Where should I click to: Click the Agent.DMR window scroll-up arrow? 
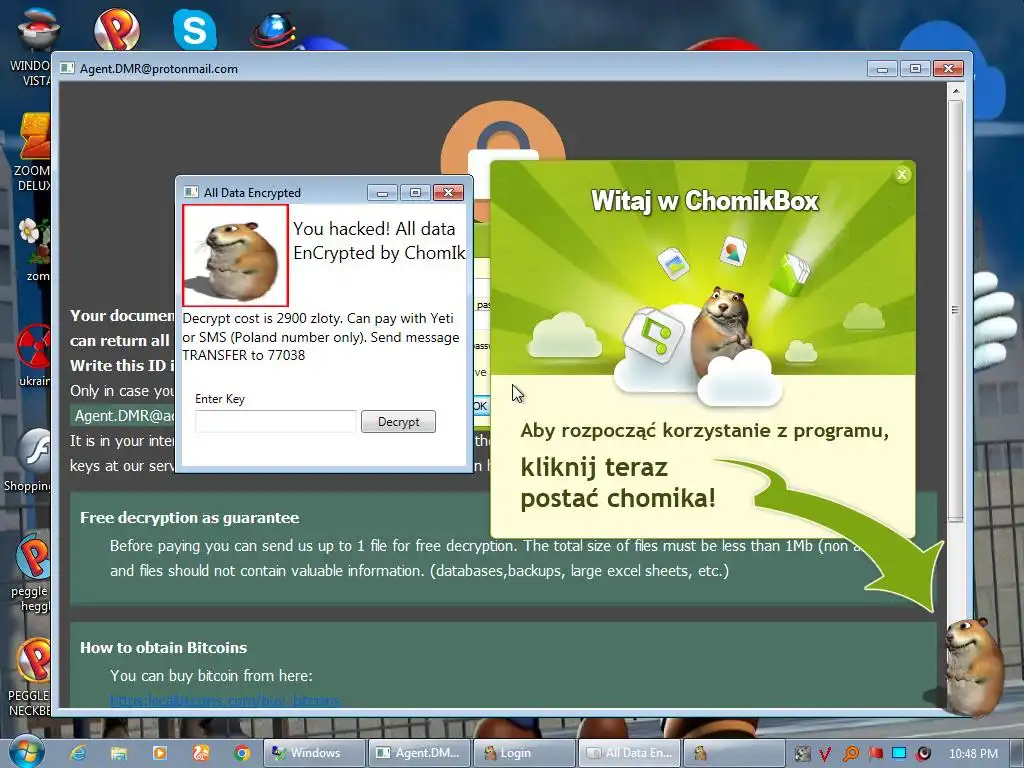(955, 91)
